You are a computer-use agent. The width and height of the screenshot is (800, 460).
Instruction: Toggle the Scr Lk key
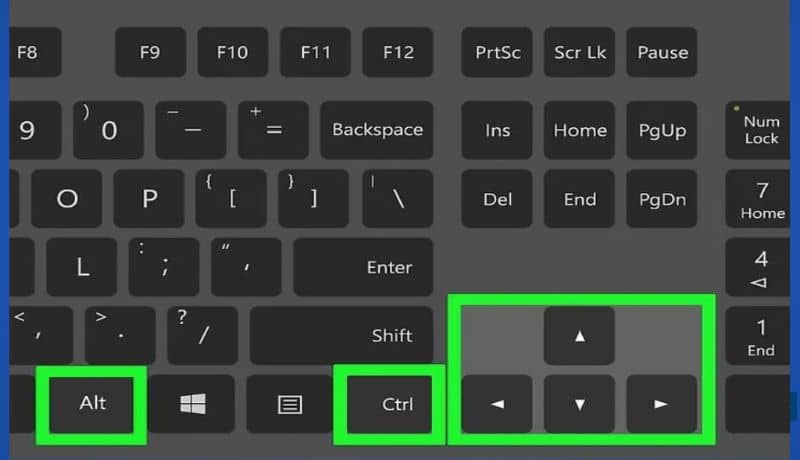(579, 52)
